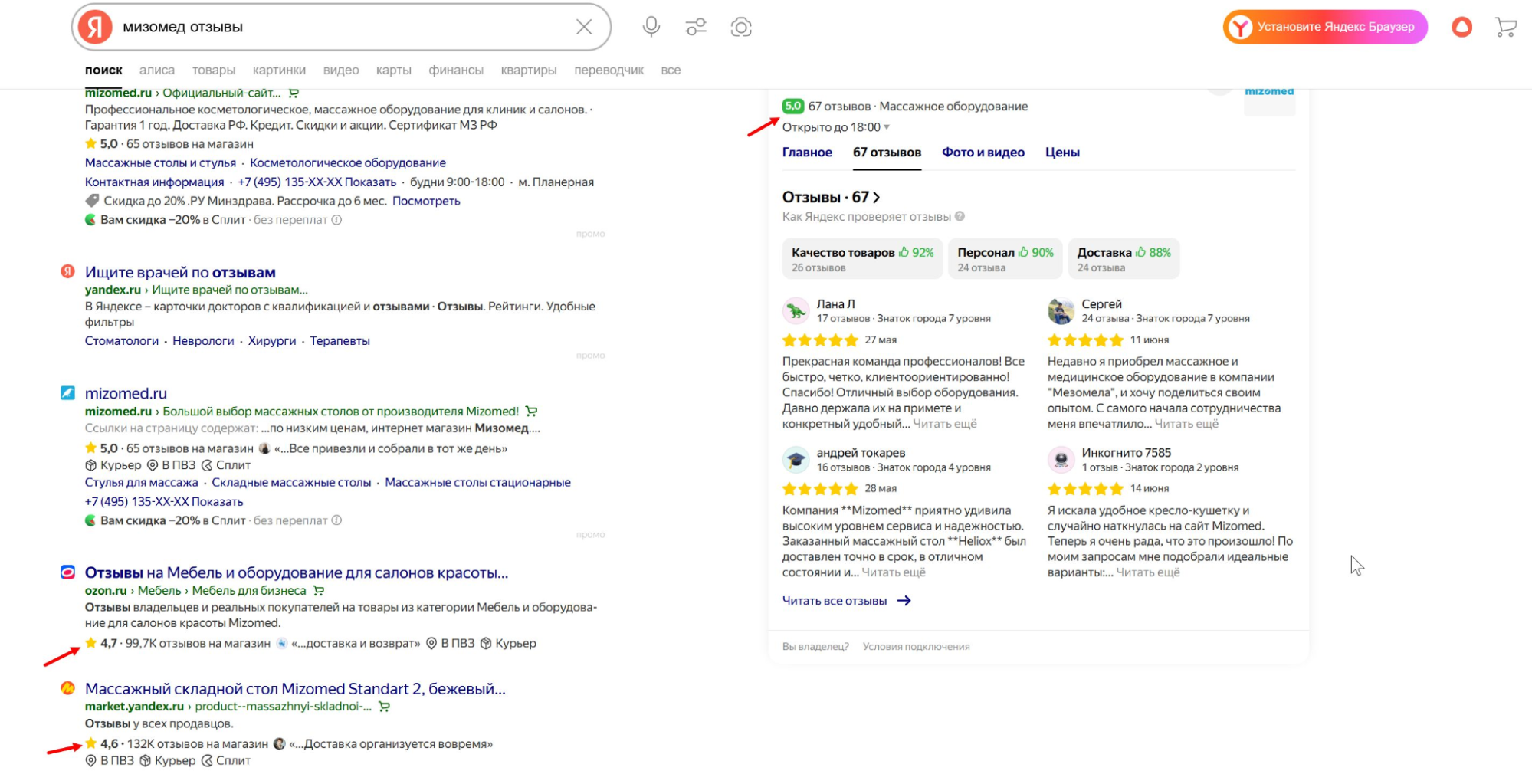The width and height of the screenshot is (1532, 784).
Task: Clear the search query with the X icon
Action: (x=583, y=26)
